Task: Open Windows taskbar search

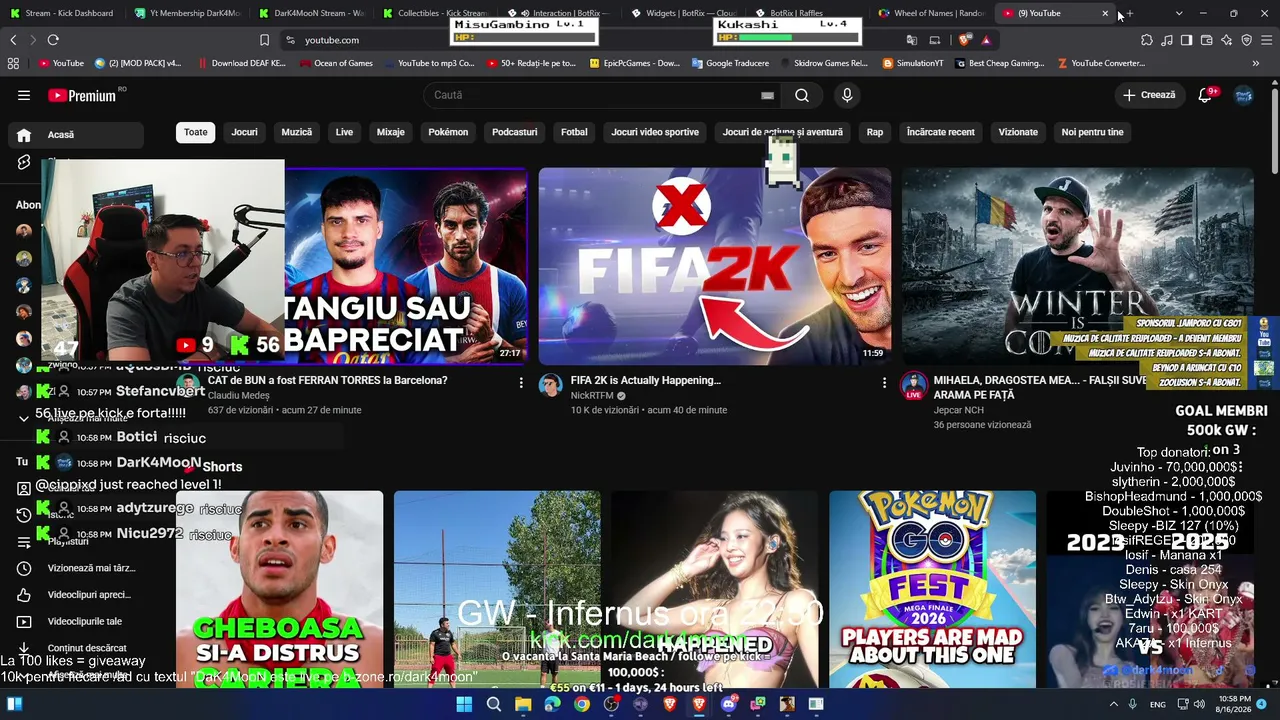Action: coord(493,704)
